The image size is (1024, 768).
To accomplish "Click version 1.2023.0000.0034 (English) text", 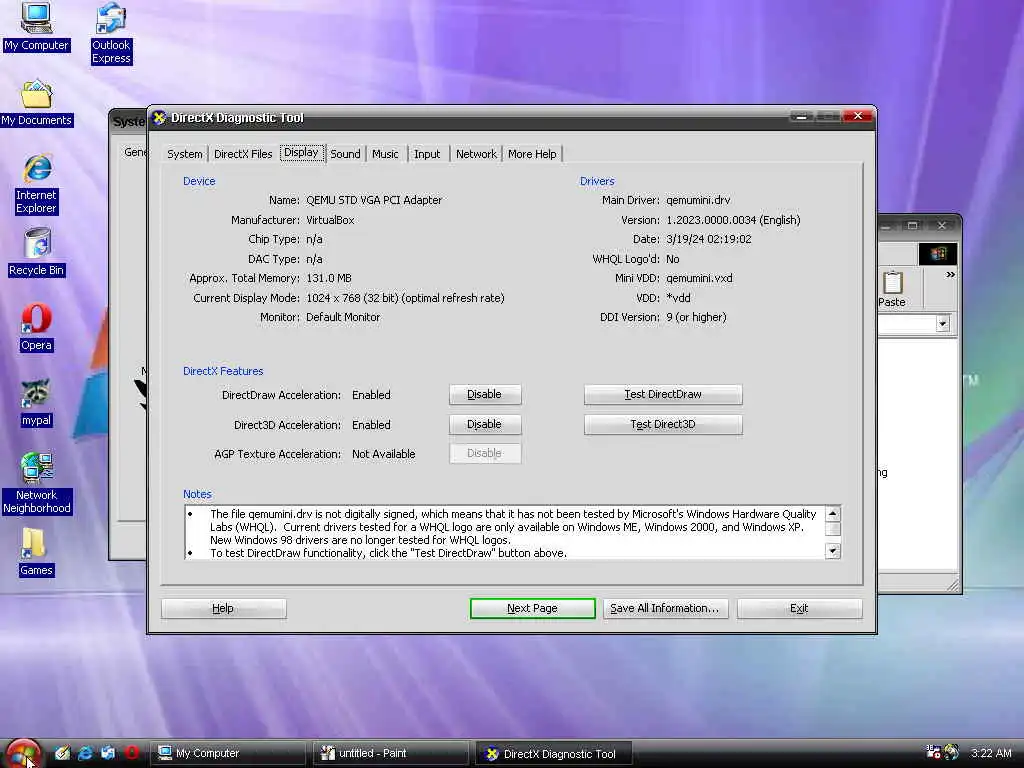I will tap(733, 220).
